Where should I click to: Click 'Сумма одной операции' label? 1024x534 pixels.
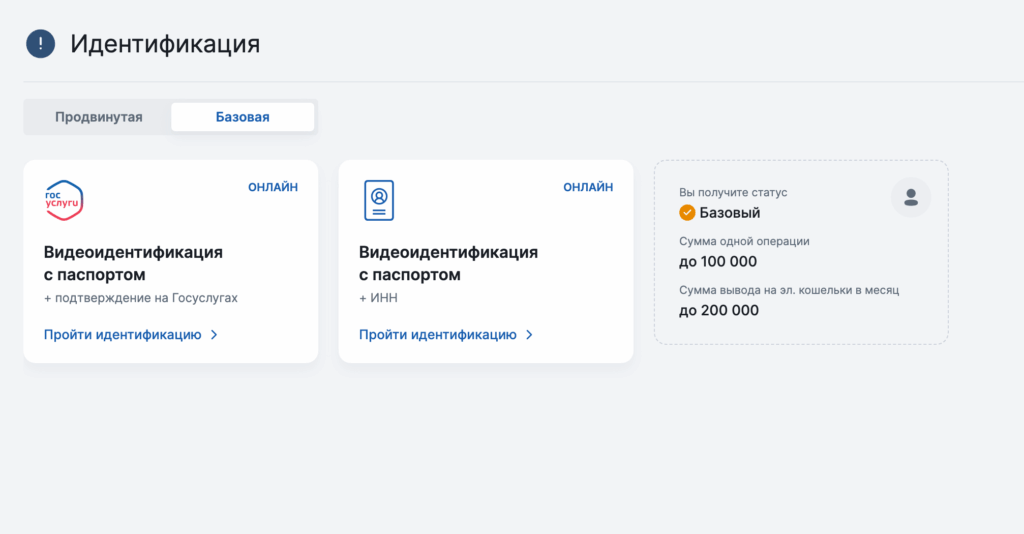point(744,242)
